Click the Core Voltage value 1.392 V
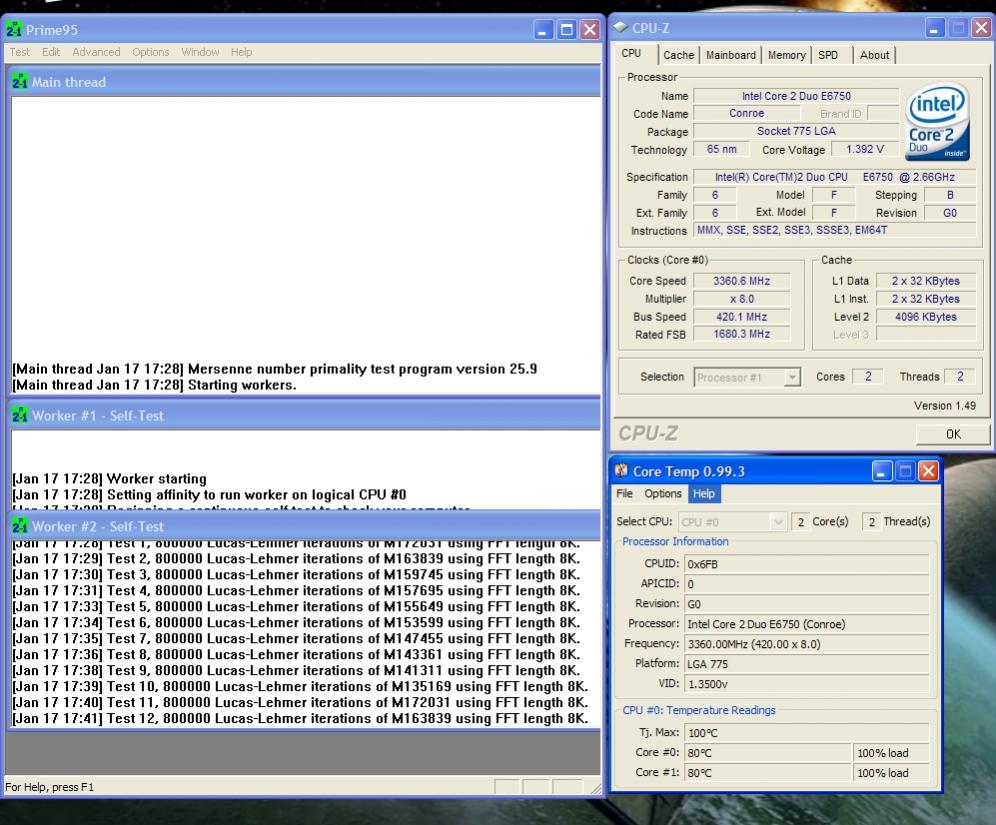 (865, 149)
